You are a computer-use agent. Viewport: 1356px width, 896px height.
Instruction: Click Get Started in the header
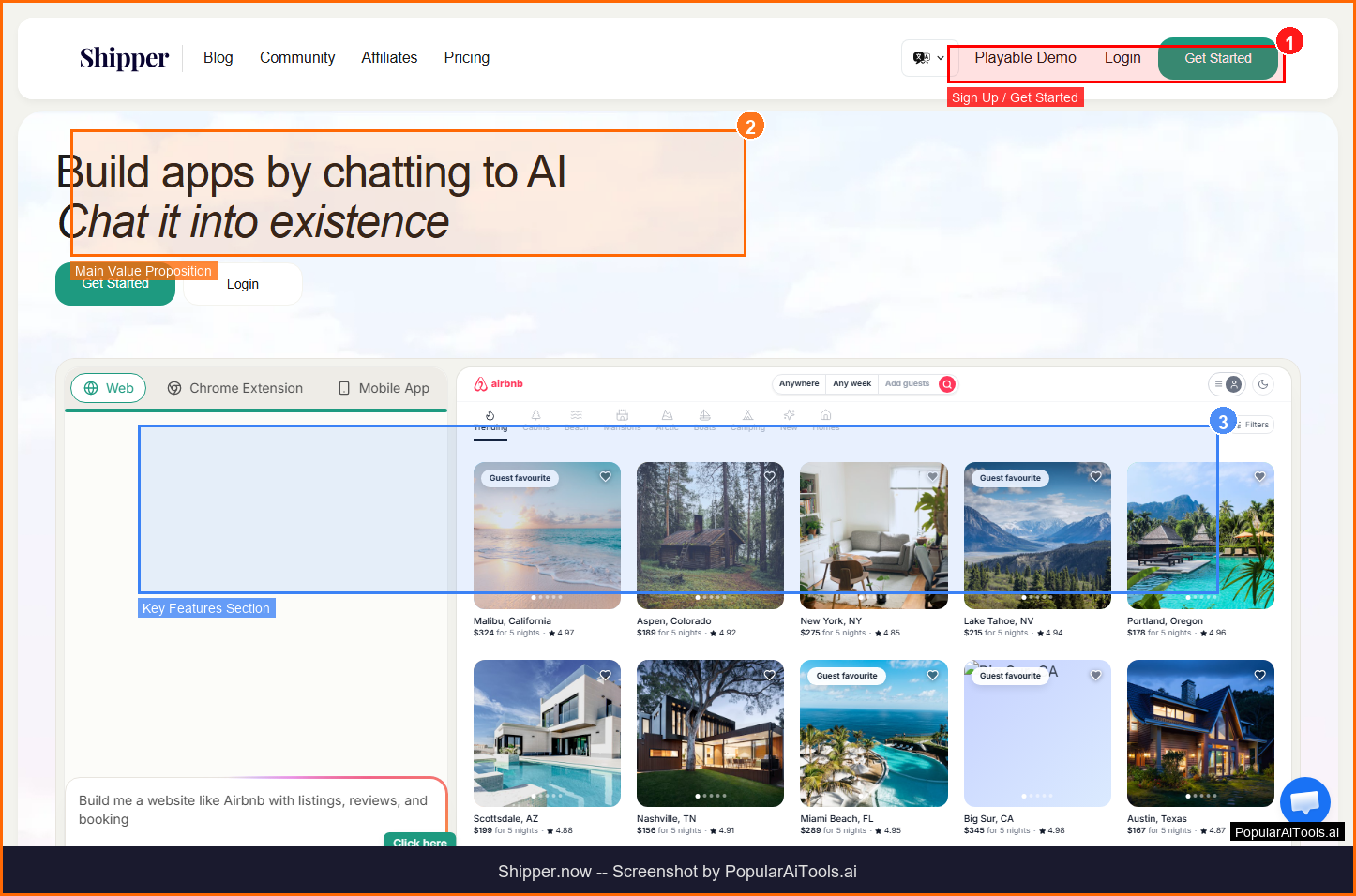1217,58
